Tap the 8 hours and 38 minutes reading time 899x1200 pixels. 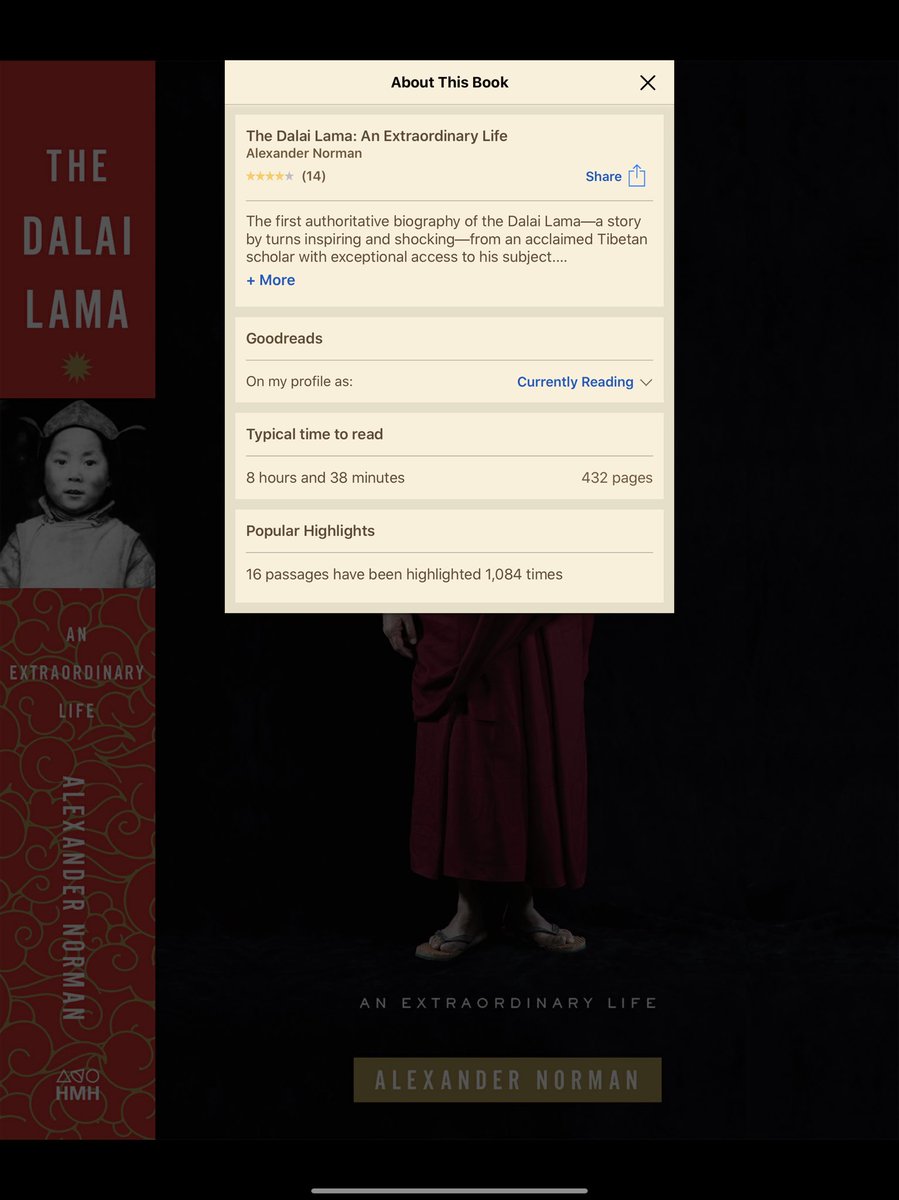click(x=325, y=478)
